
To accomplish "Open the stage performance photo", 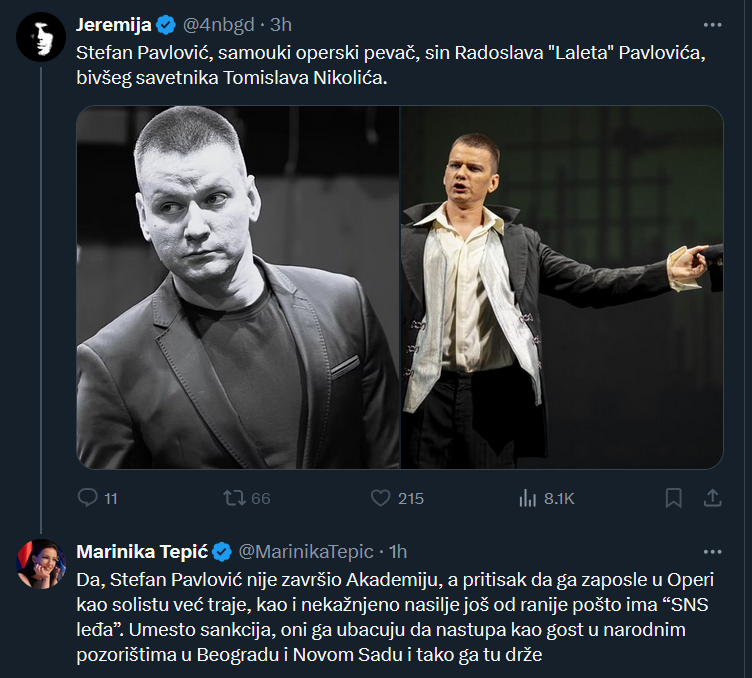I will point(562,288).
